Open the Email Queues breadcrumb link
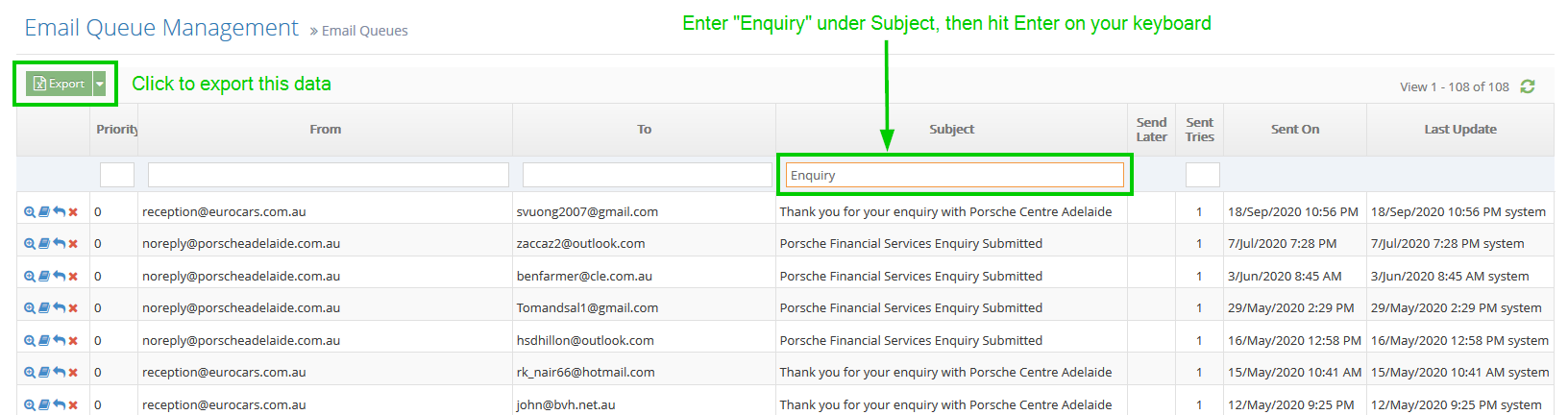This screenshot has height=415, width=1568. point(364,31)
